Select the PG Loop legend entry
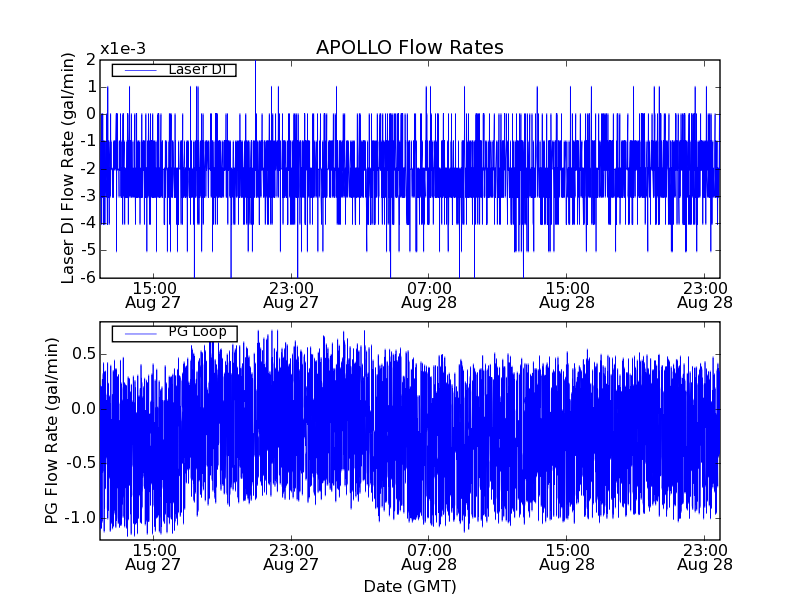Screen dimensions: 800x600 click(x=197, y=332)
